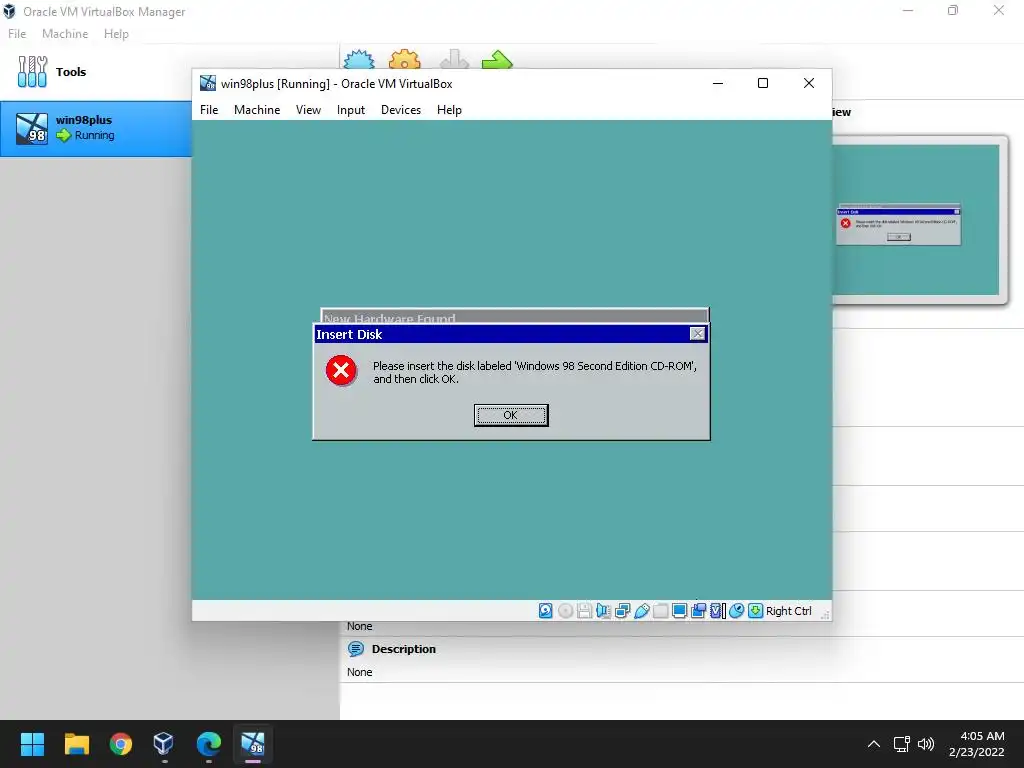This screenshot has width=1024, height=768.
Task: Close the Insert Disk dialog with X
Action: click(697, 334)
